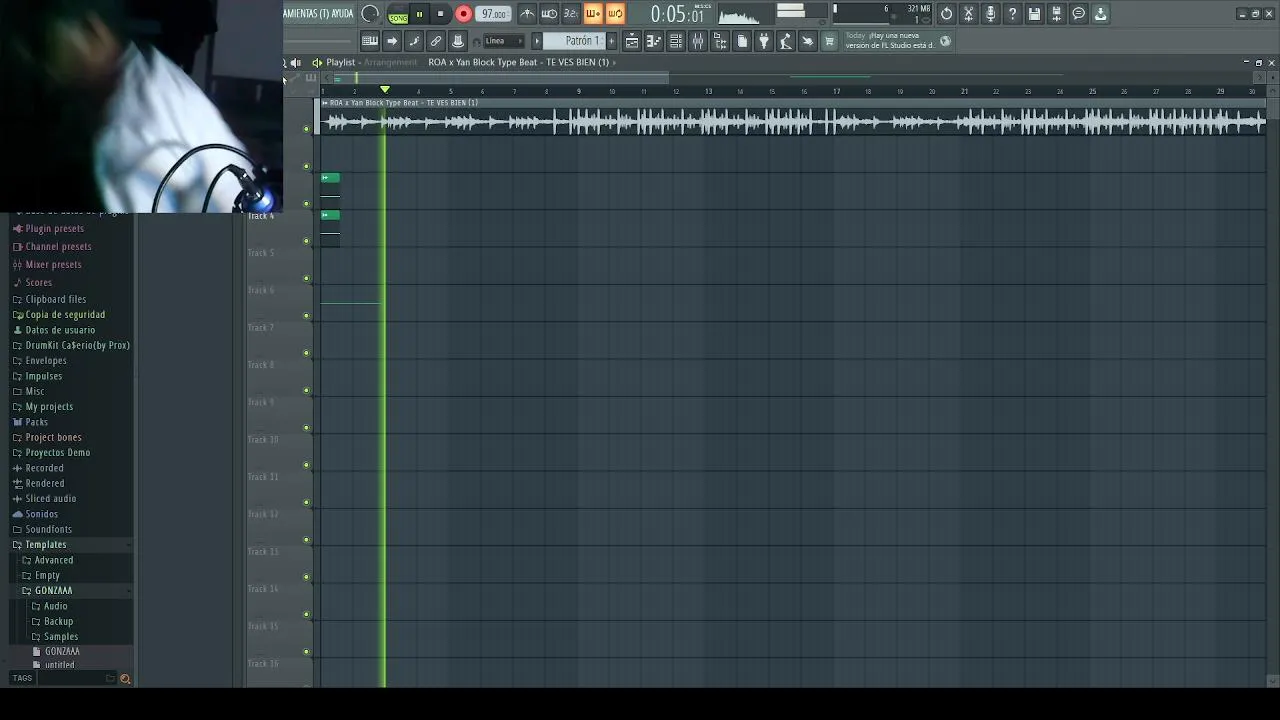Toggle the orange loop recording icon
This screenshot has height=720, width=1280.
(615, 14)
